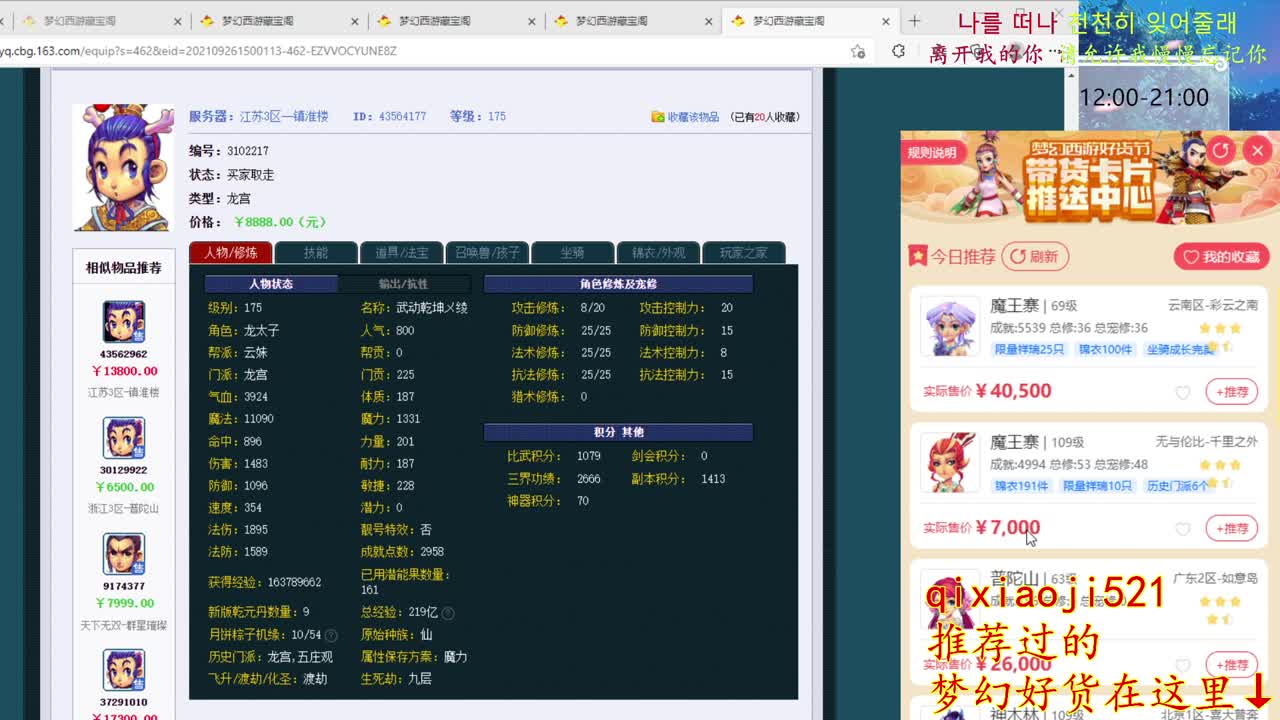Open the 玩家之家 tab

tap(743, 253)
